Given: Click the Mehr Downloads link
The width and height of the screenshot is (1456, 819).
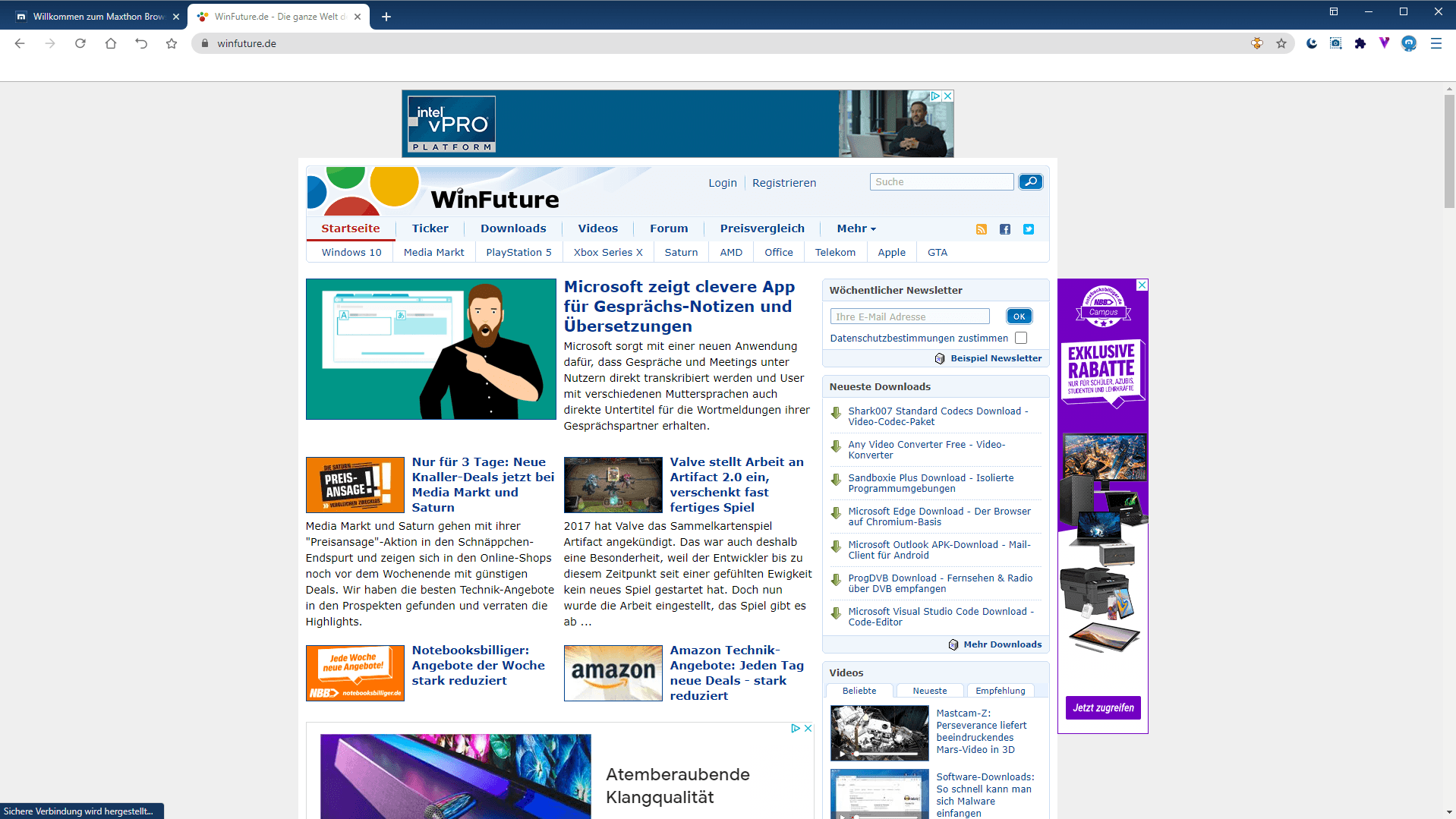Looking at the screenshot, I should (x=1002, y=644).
